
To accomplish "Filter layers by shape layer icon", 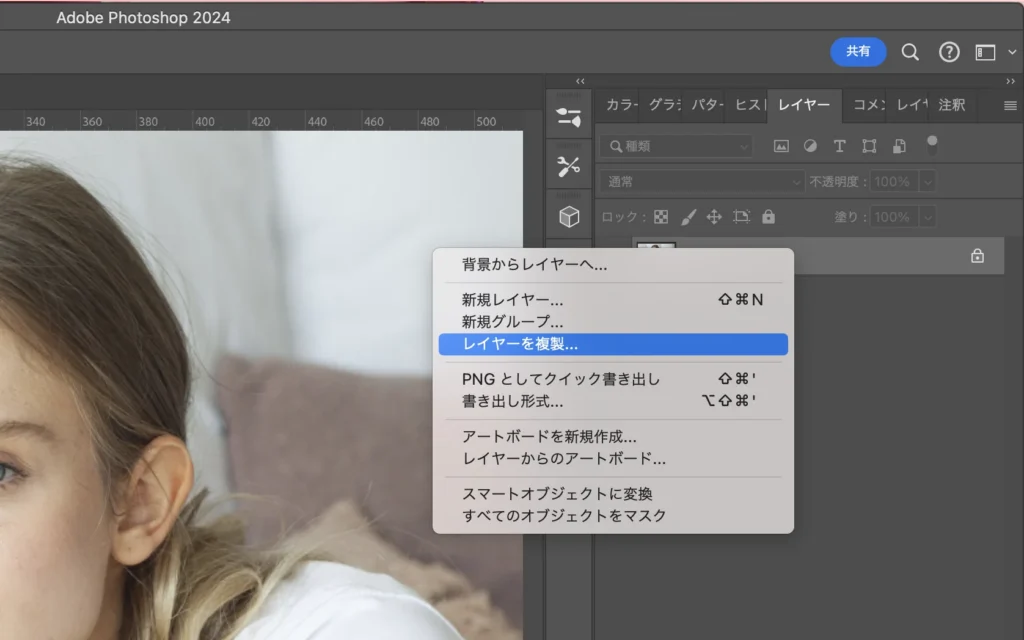I will [x=869, y=146].
